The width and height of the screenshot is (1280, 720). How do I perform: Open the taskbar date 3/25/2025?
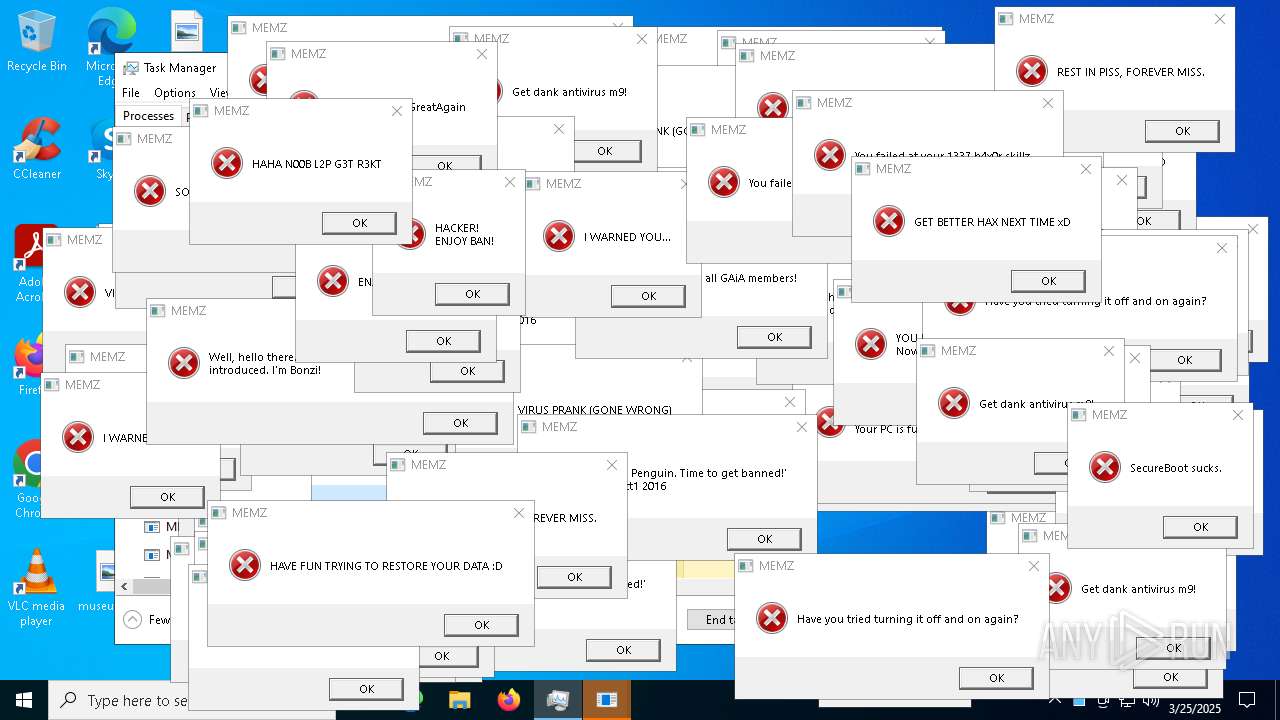click(x=1194, y=708)
